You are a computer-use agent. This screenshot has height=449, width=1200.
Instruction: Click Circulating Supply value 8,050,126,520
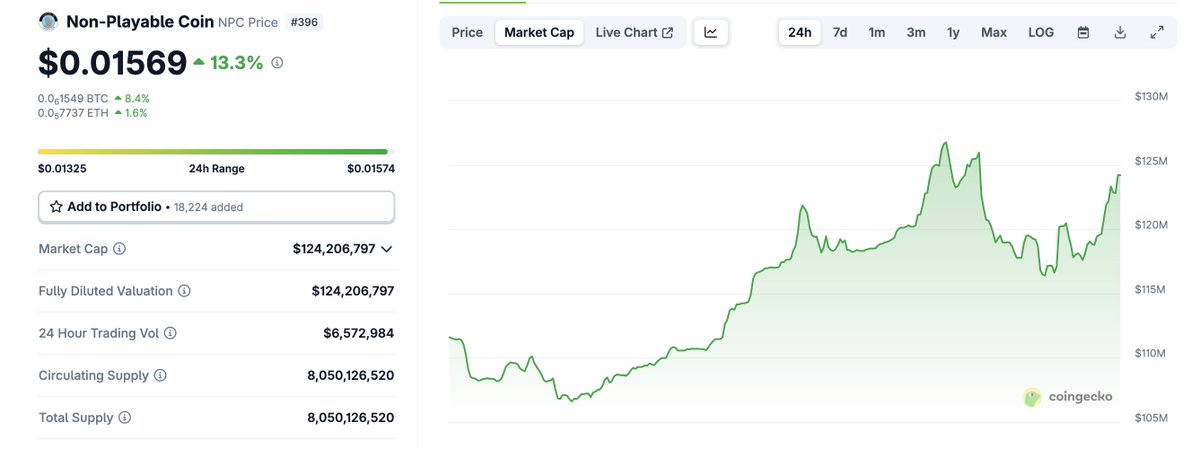tap(351, 375)
